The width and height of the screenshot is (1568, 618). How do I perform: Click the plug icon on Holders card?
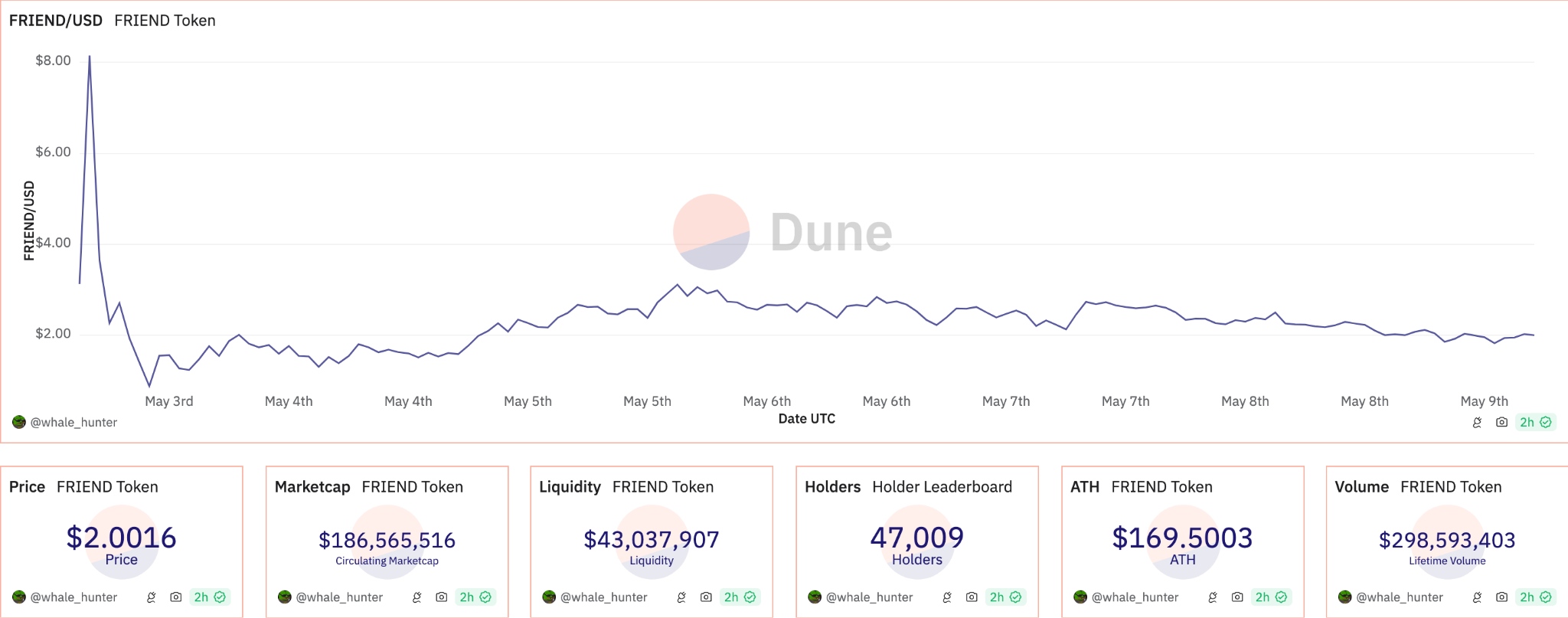[947, 597]
